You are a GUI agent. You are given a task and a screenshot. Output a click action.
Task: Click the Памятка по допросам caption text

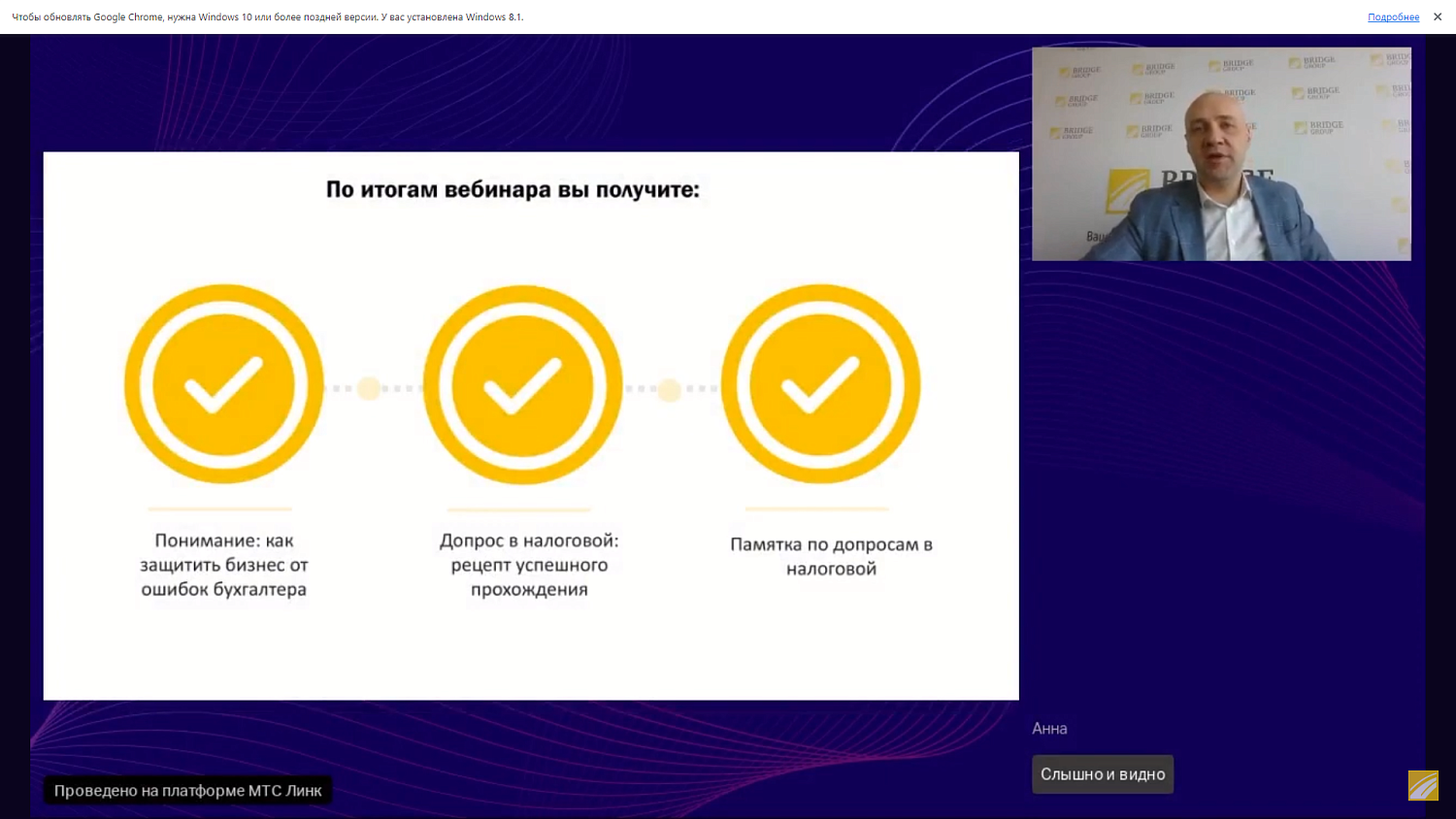pos(831,556)
